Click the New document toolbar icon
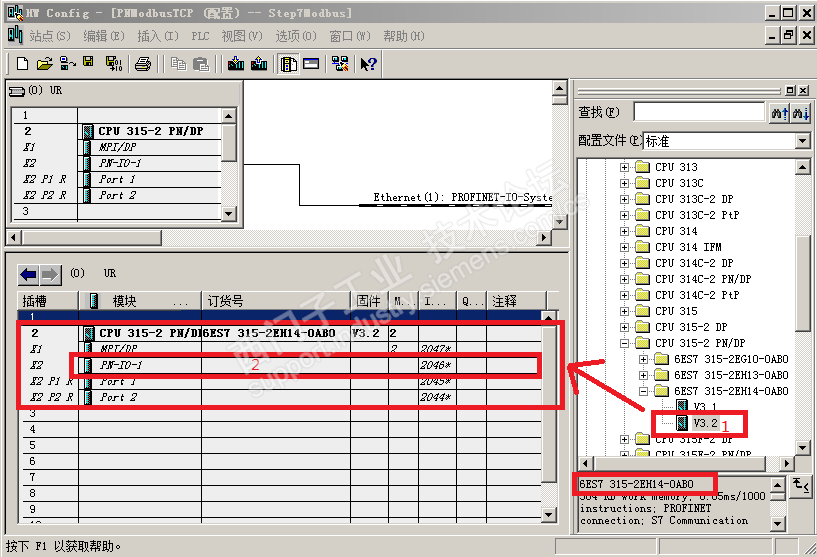Screen dimensions: 817x557 pyautogui.click(x=22, y=64)
